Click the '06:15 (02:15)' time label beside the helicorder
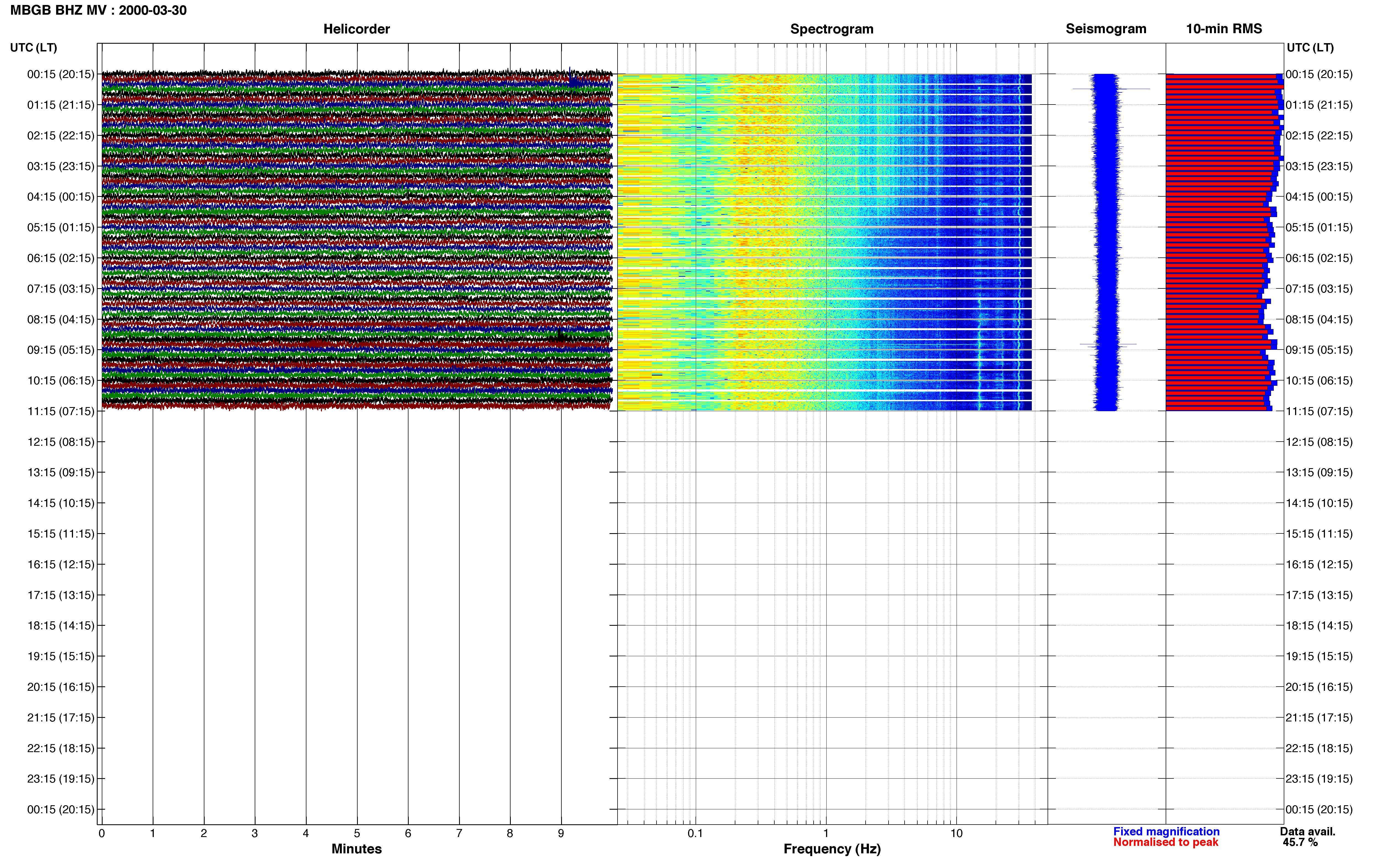1388x868 pixels. 60,258
